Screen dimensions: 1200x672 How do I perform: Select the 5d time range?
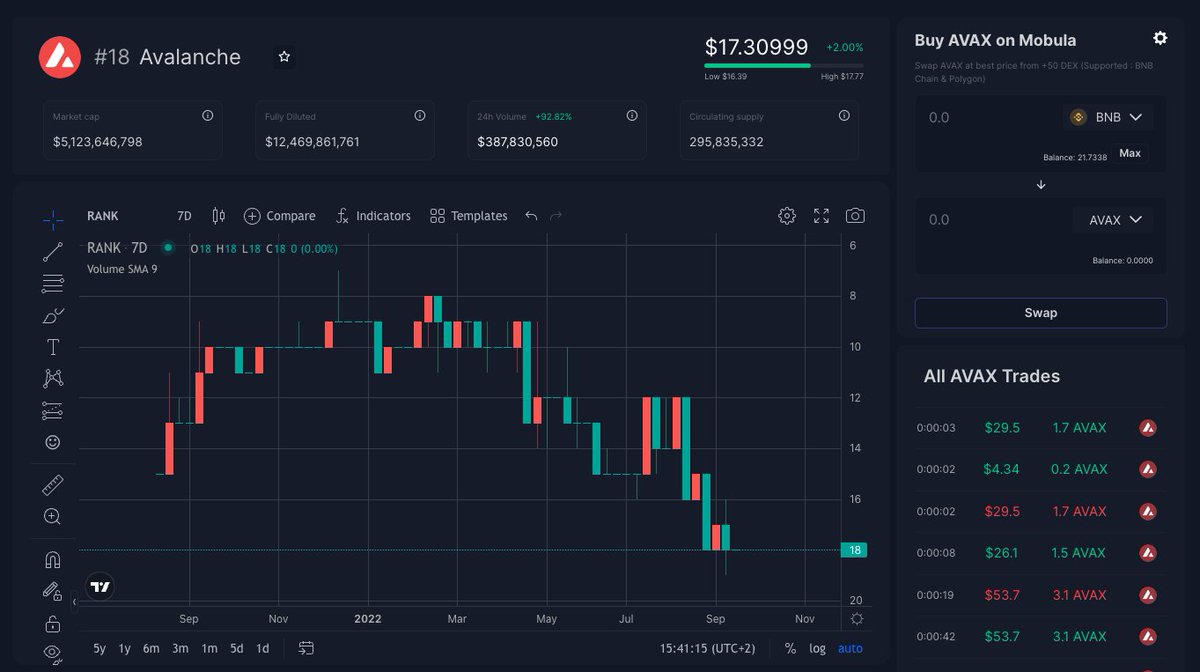click(237, 648)
